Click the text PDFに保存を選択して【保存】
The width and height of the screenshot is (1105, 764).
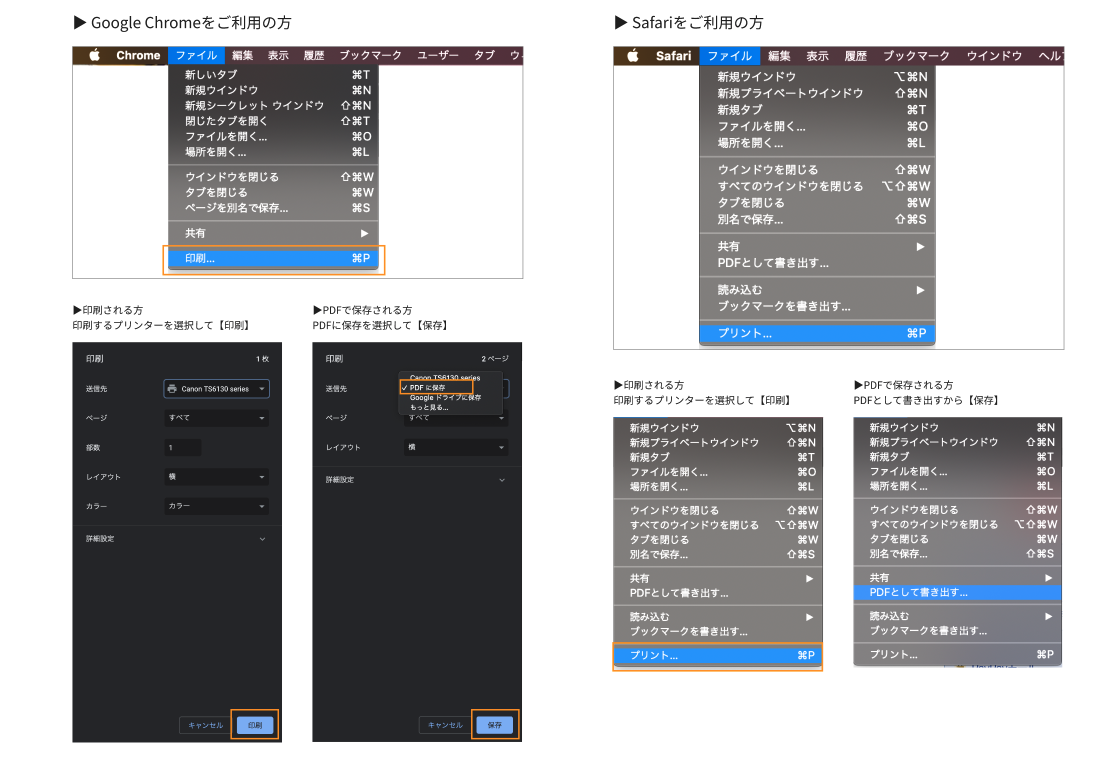click(381, 326)
